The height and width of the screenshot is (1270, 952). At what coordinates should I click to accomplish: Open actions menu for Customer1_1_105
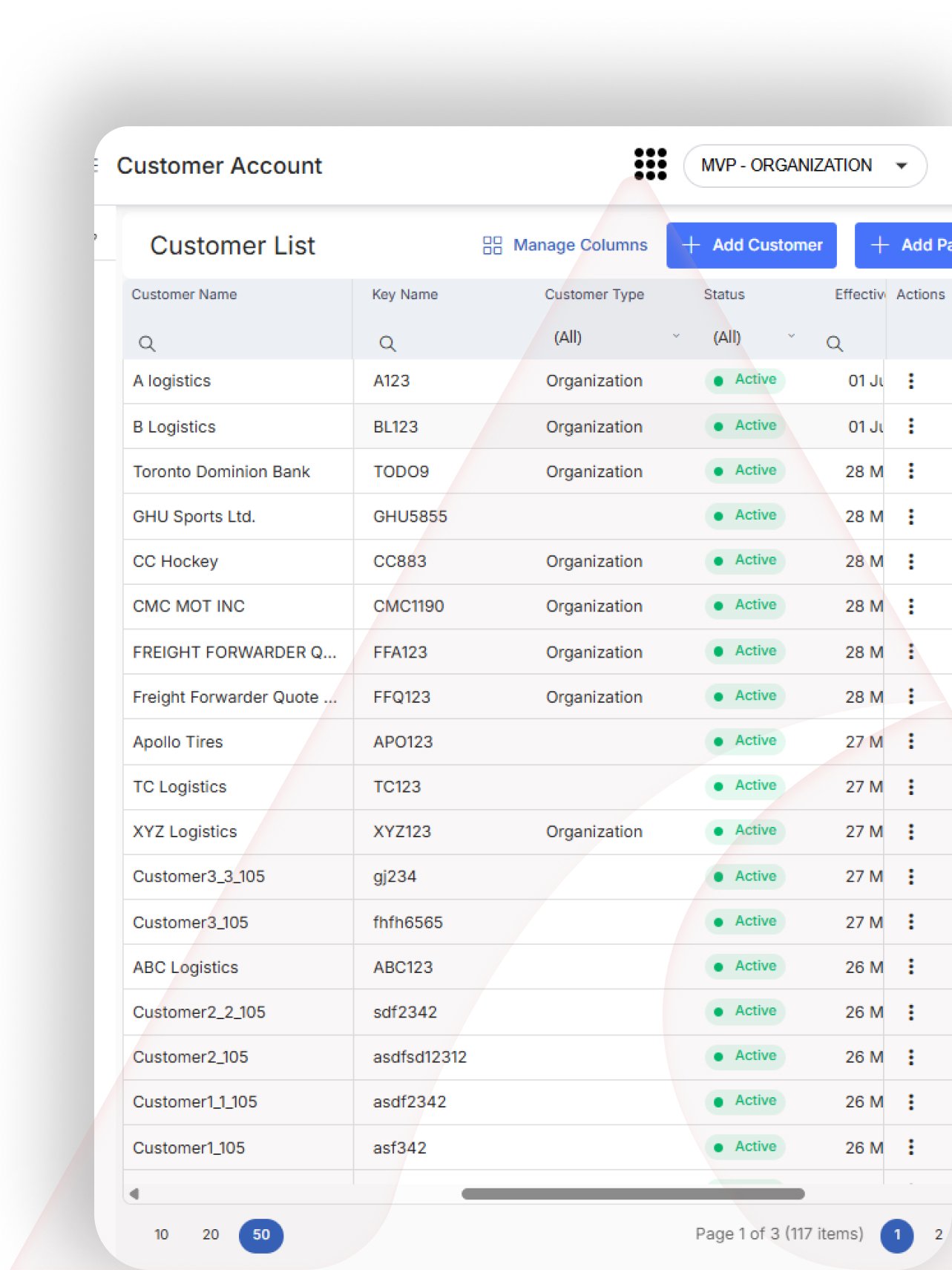coord(911,1102)
